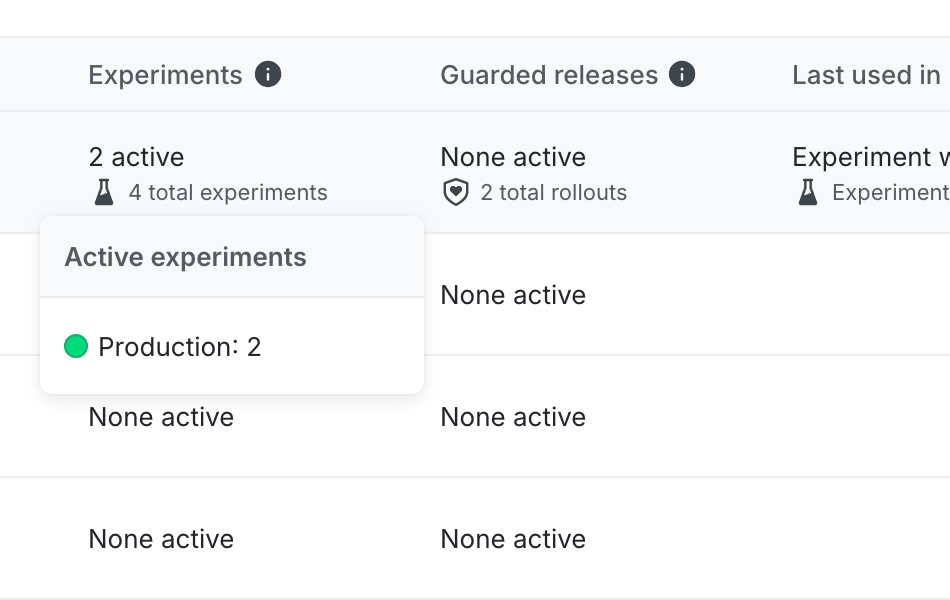Image resolution: width=950 pixels, height=600 pixels.
Task: Select the Guarded releases column header
Action: tap(548, 74)
